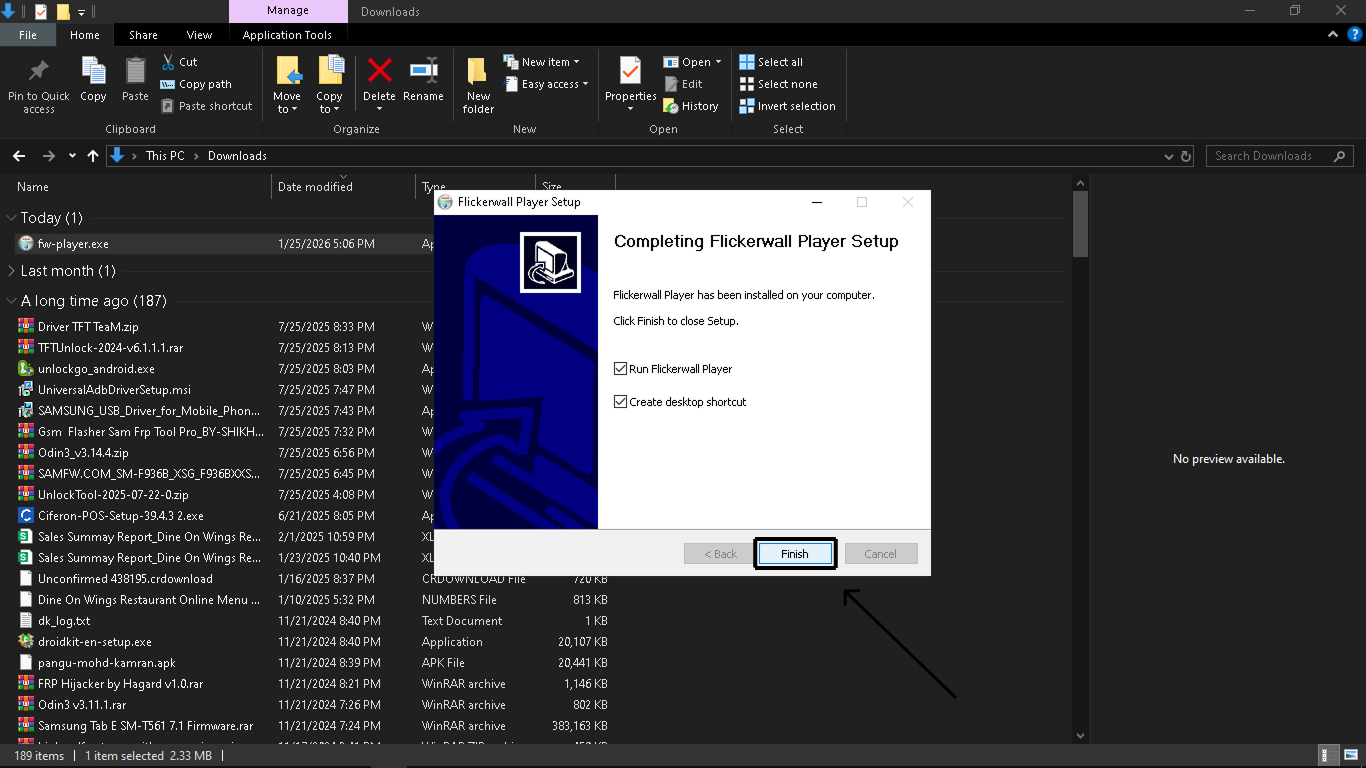Switch to the Home ribbon tab
1366x768 pixels.
85,35
